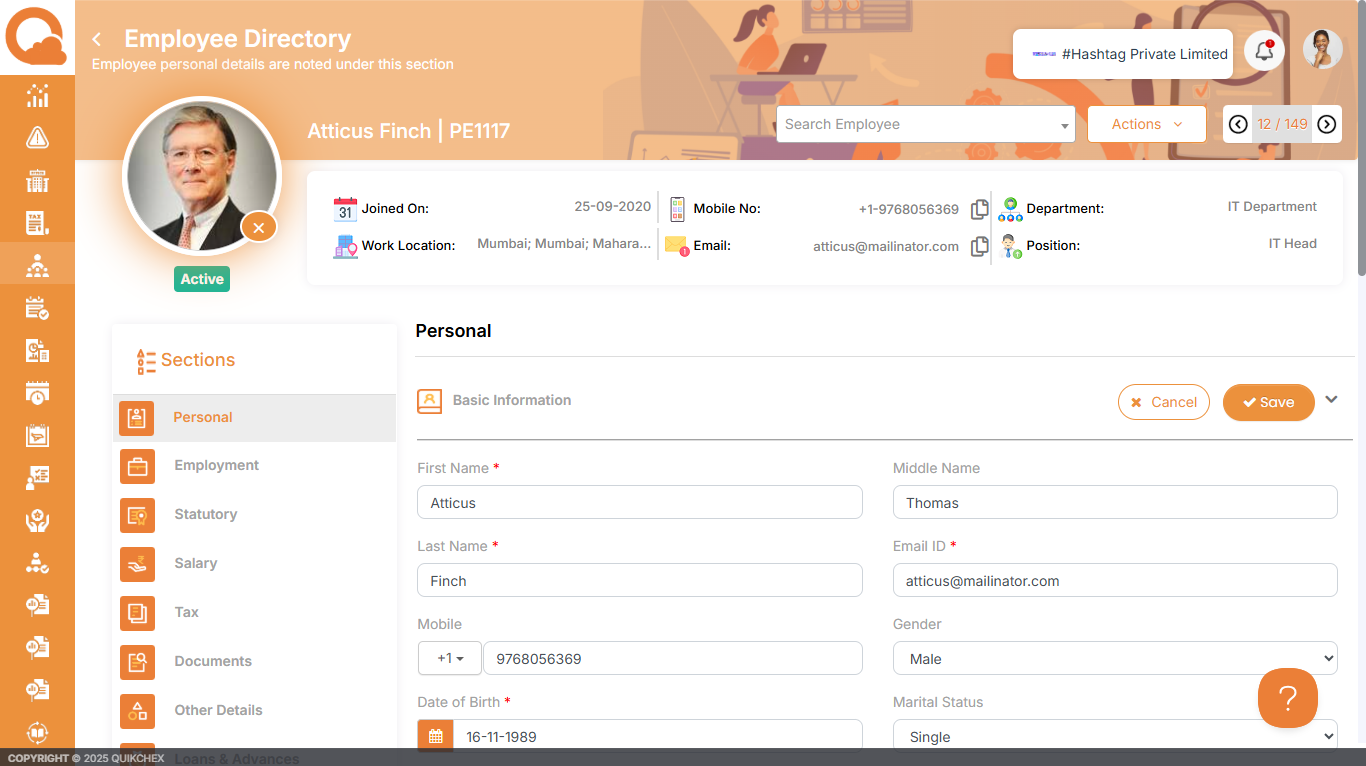Click the 12 / 149 record counter
1366x766 pixels.
click(1282, 124)
